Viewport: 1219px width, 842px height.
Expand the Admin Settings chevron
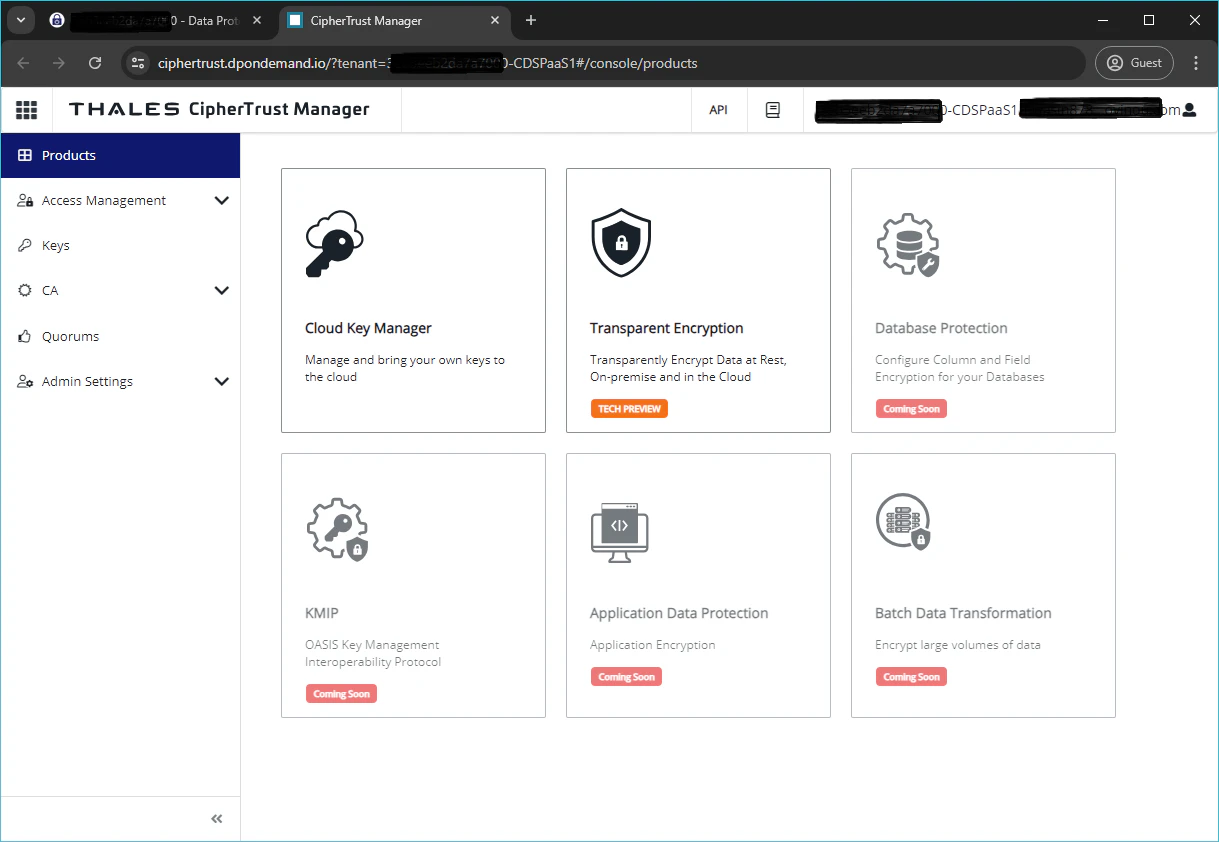pos(222,382)
